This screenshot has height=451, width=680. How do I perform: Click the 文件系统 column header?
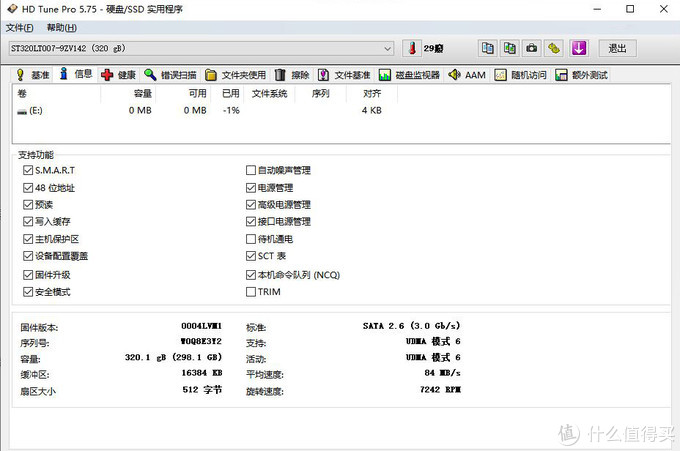269,93
